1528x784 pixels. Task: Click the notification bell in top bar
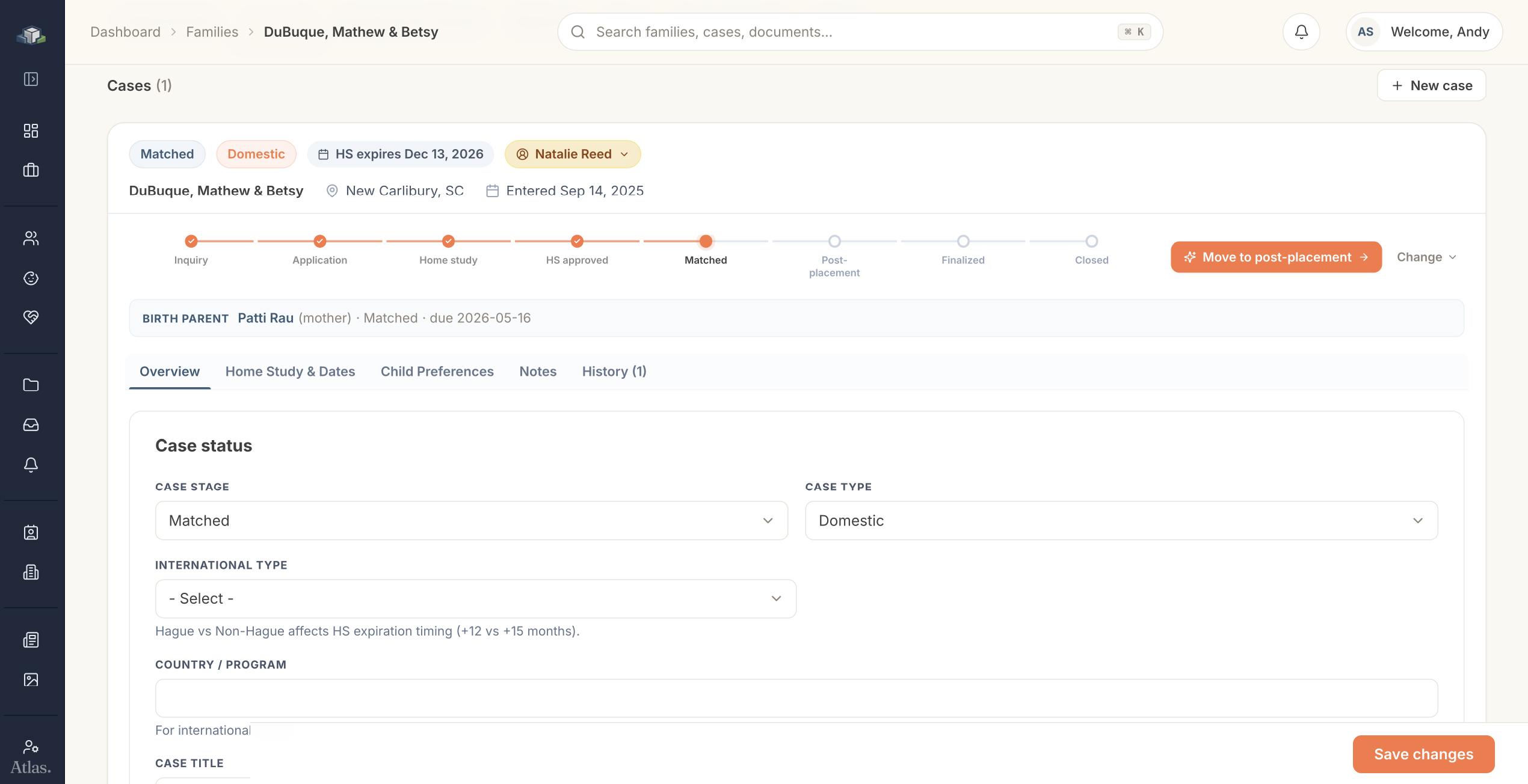pos(1301,32)
